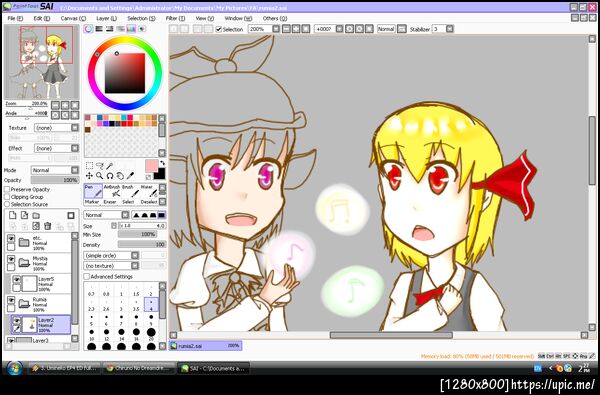Activate the Move tool
Viewport: 600px width, 395px height.
(89, 176)
